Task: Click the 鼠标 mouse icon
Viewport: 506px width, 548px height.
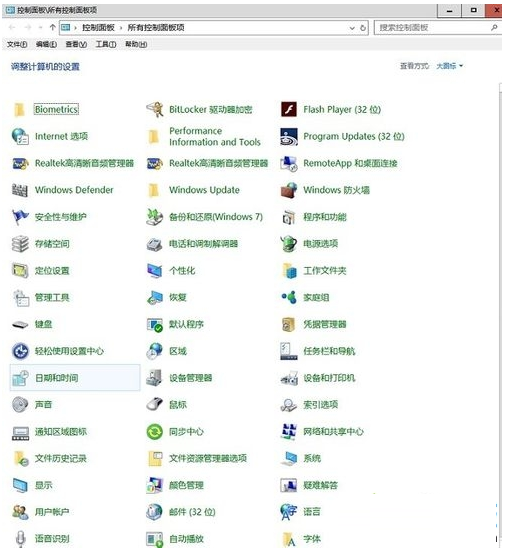Action: click(155, 404)
